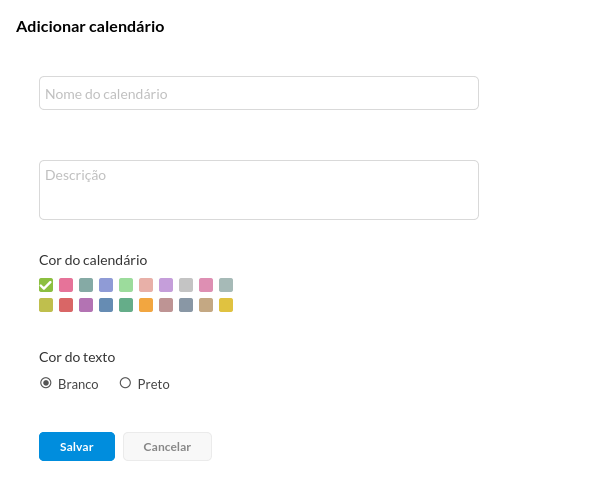Choose the red calendar color swatch
601x496 pixels.
(66, 305)
